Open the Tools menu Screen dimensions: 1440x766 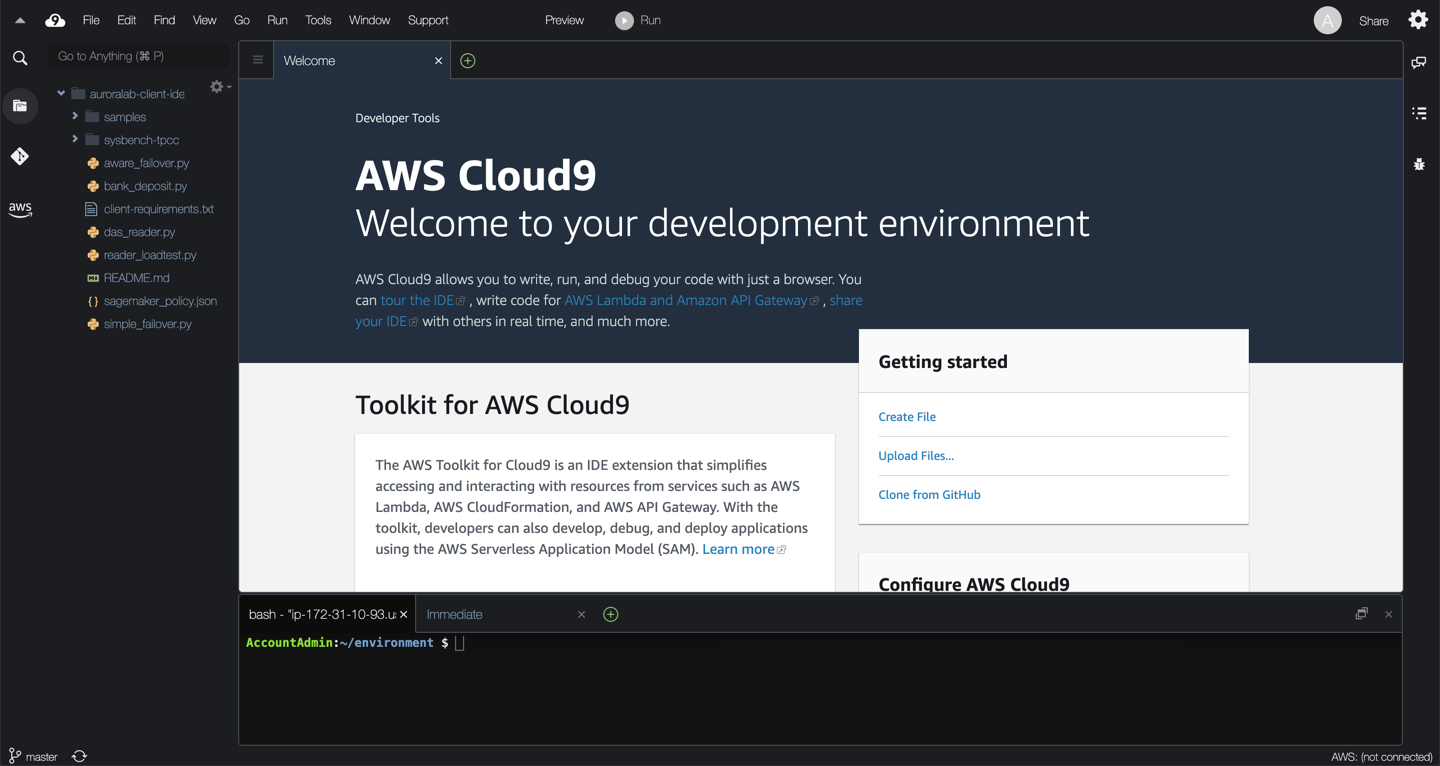(x=318, y=20)
